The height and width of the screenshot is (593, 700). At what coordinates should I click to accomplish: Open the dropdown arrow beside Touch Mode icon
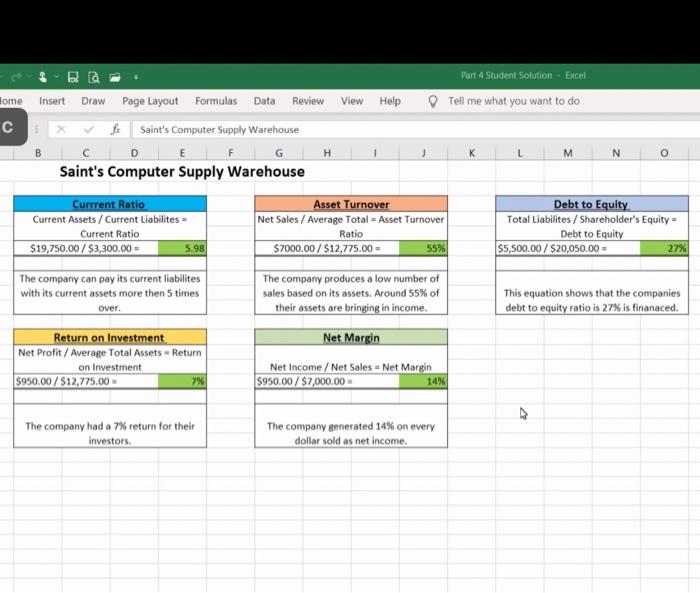point(56,77)
